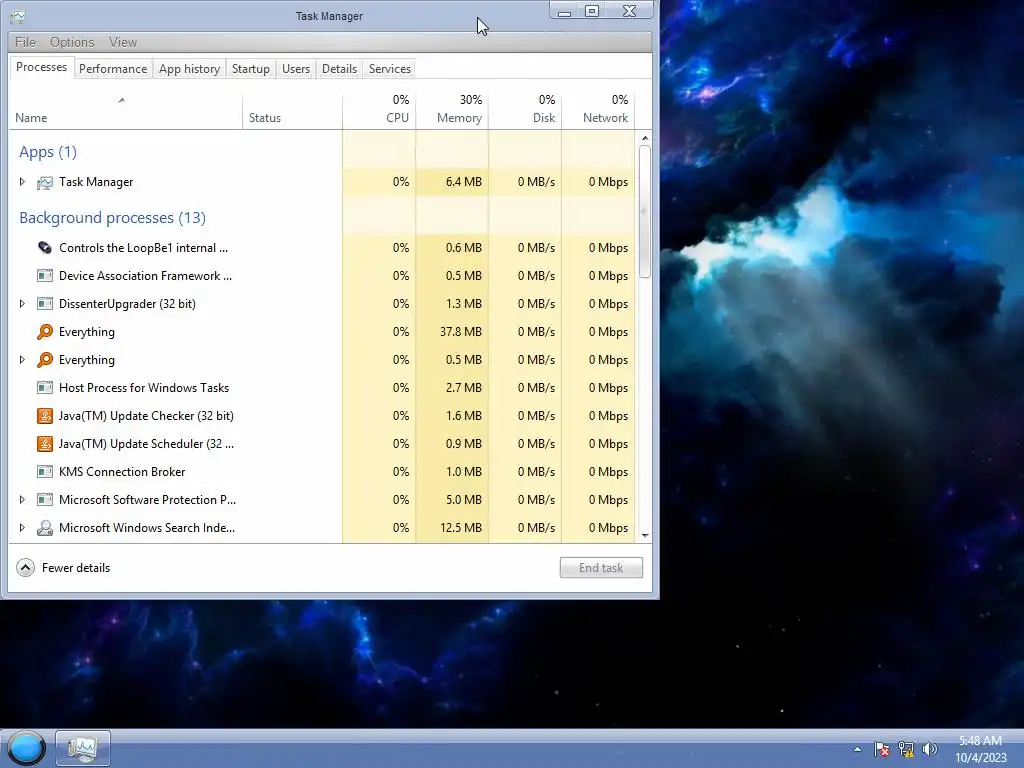The image size is (1024, 768).
Task: Expand Microsoft Software Protection process
Action: tap(22, 500)
